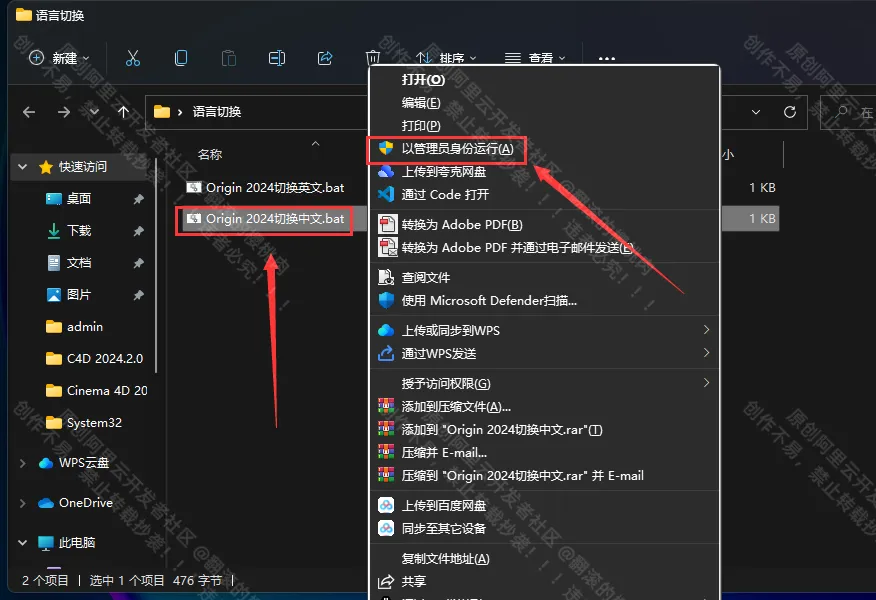Viewport: 876px width, 600px height.
Task: Open the Downloads (下载) quick access item
Action: coord(78,231)
